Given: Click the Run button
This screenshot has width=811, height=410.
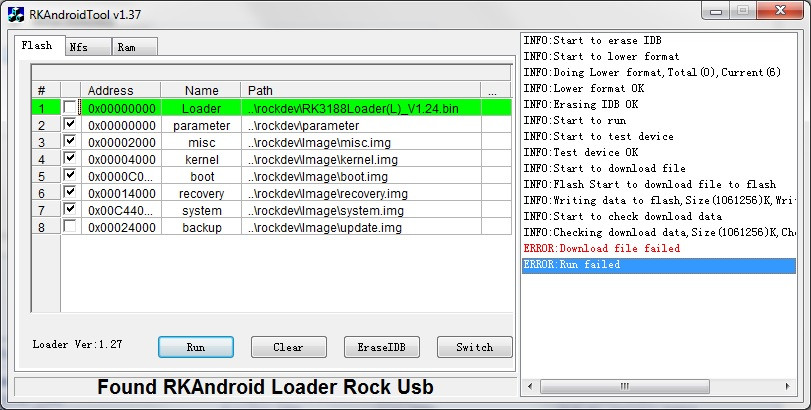Looking at the screenshot, I should (196, 347).
